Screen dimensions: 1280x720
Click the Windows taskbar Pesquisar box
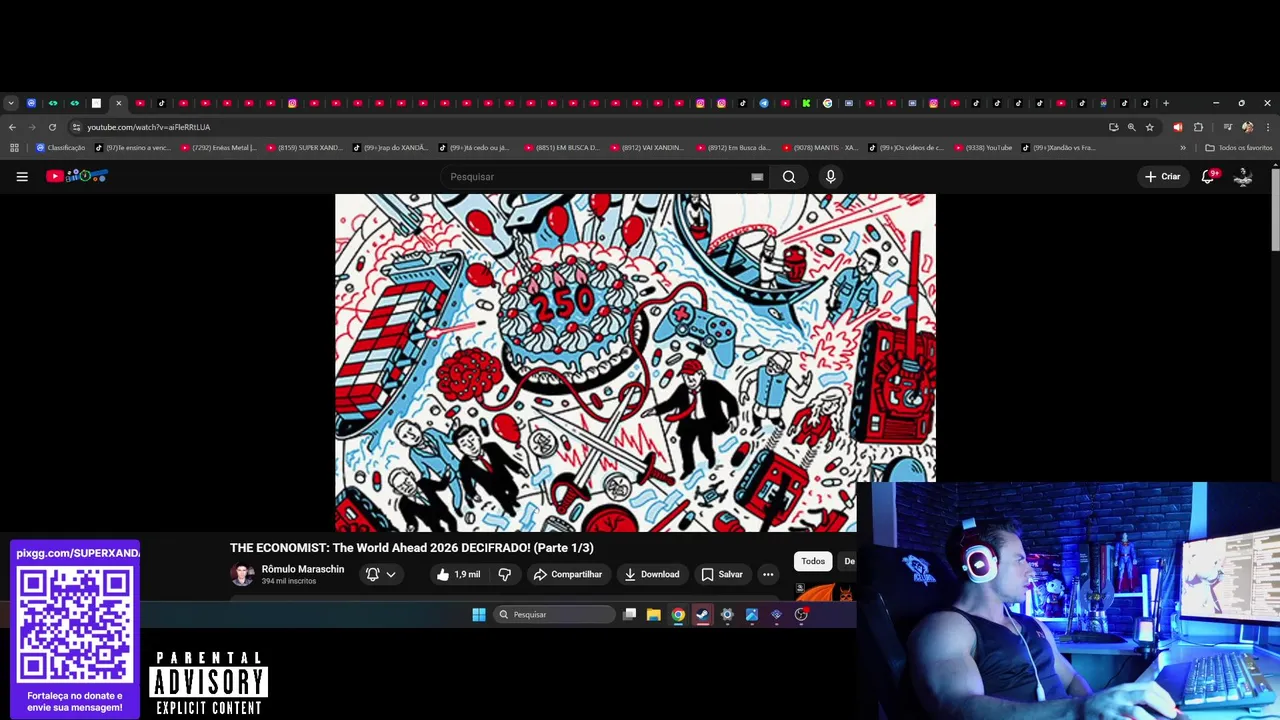554,615
